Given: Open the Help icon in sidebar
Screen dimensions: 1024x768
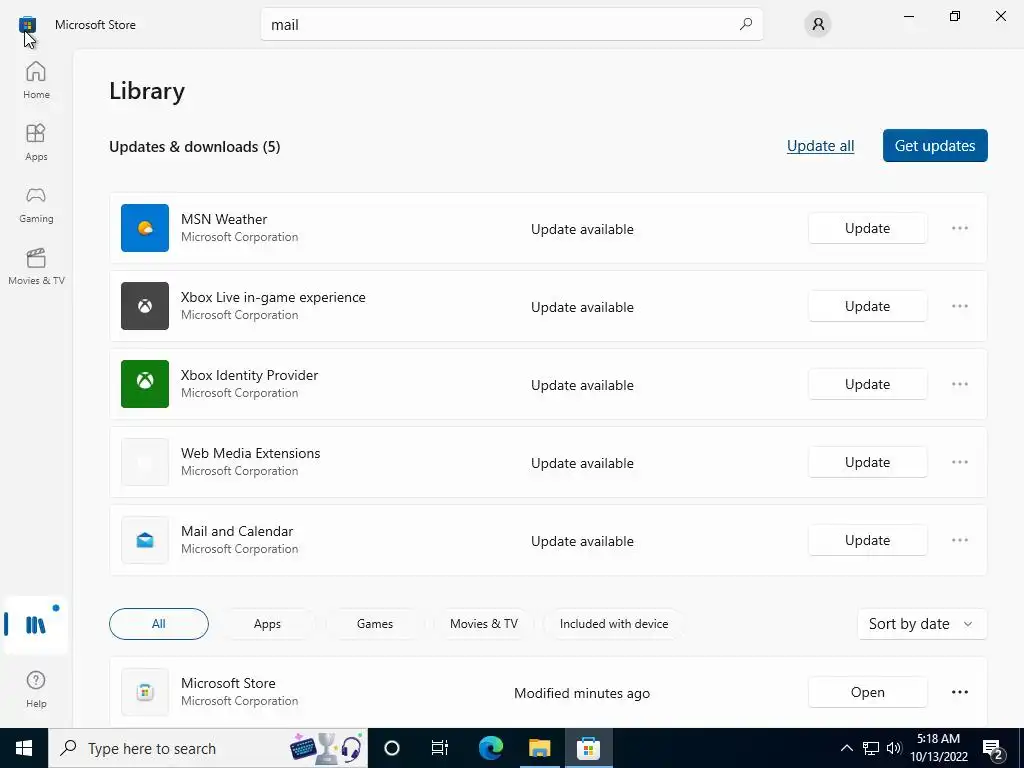Looking at the screenshot, I should (x=36, y=689).
